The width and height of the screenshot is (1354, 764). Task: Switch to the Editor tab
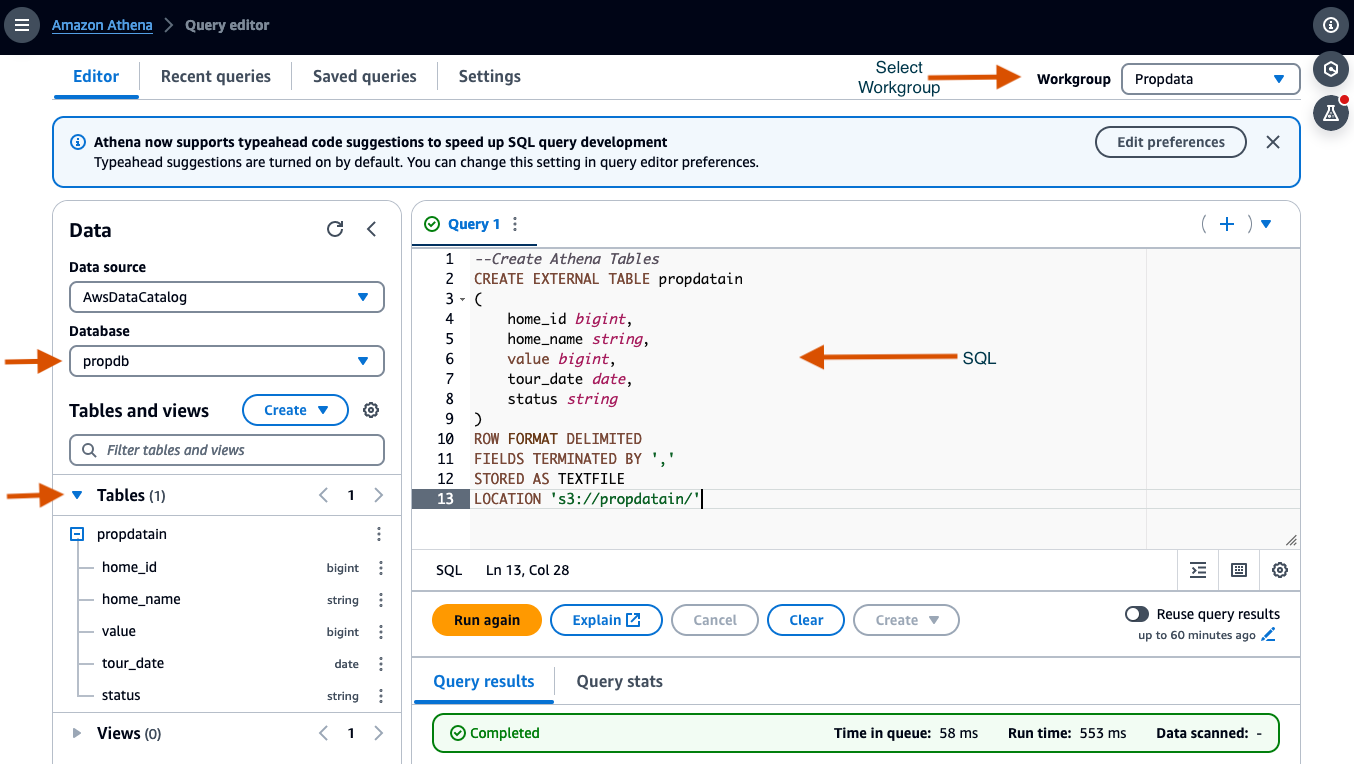[96, 76]
